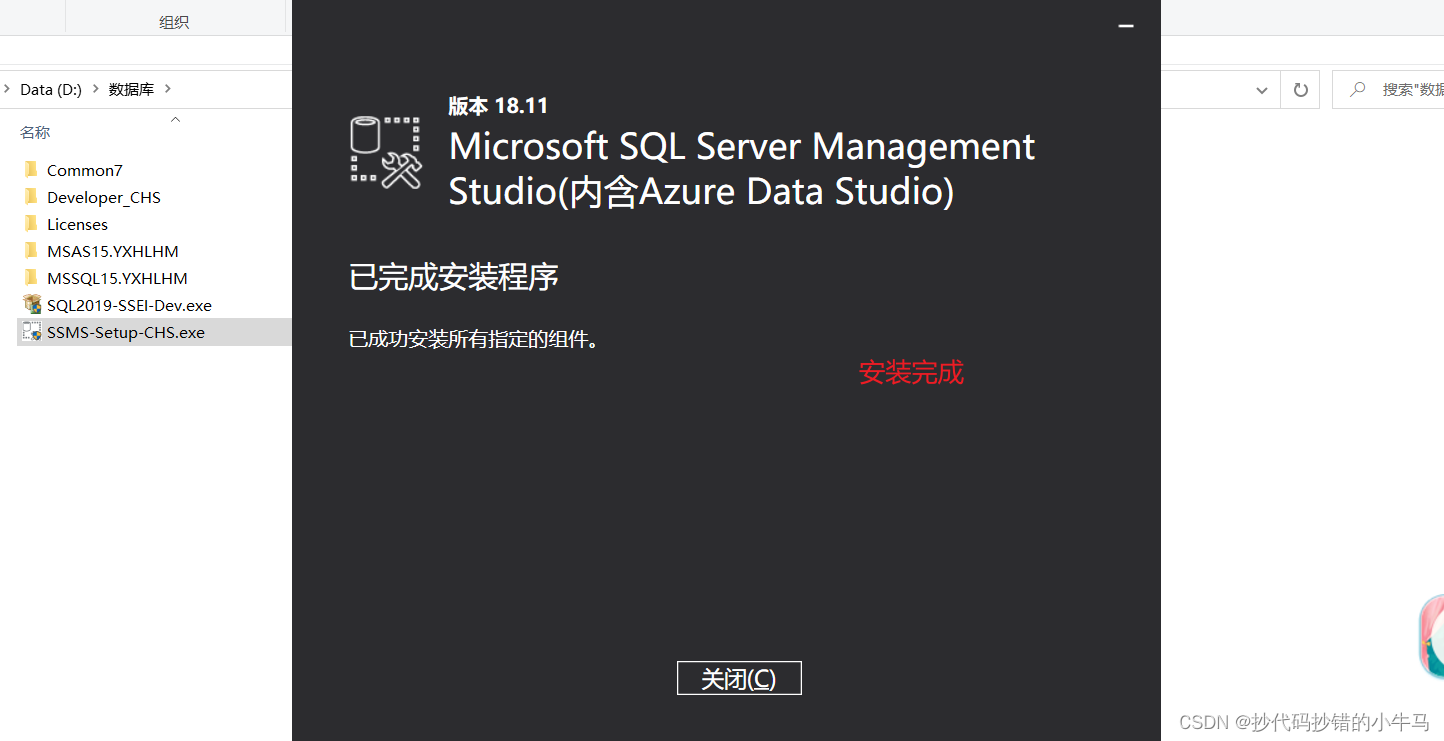Select the MSSQL15.YXHLHM folder icon
Screen dimensions: 1444x741
31,278
